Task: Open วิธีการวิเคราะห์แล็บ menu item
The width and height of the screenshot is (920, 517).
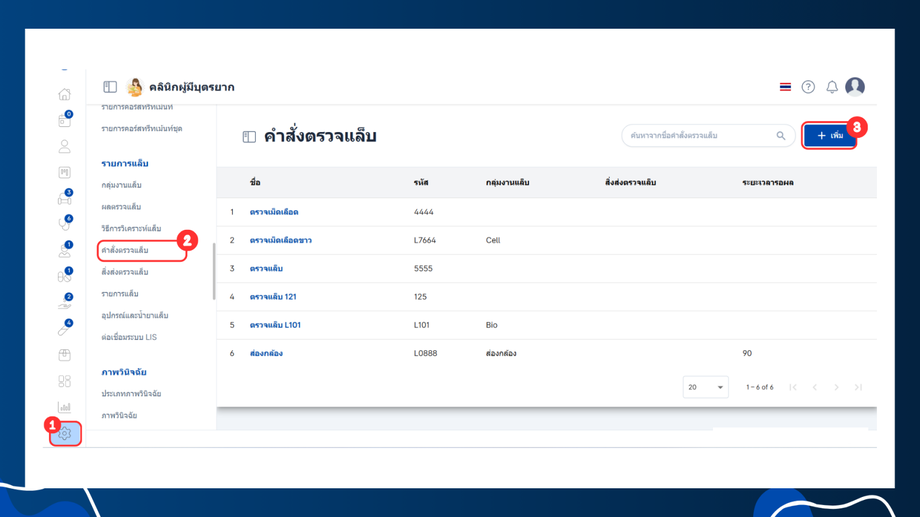Action: [x=131, y=228]
